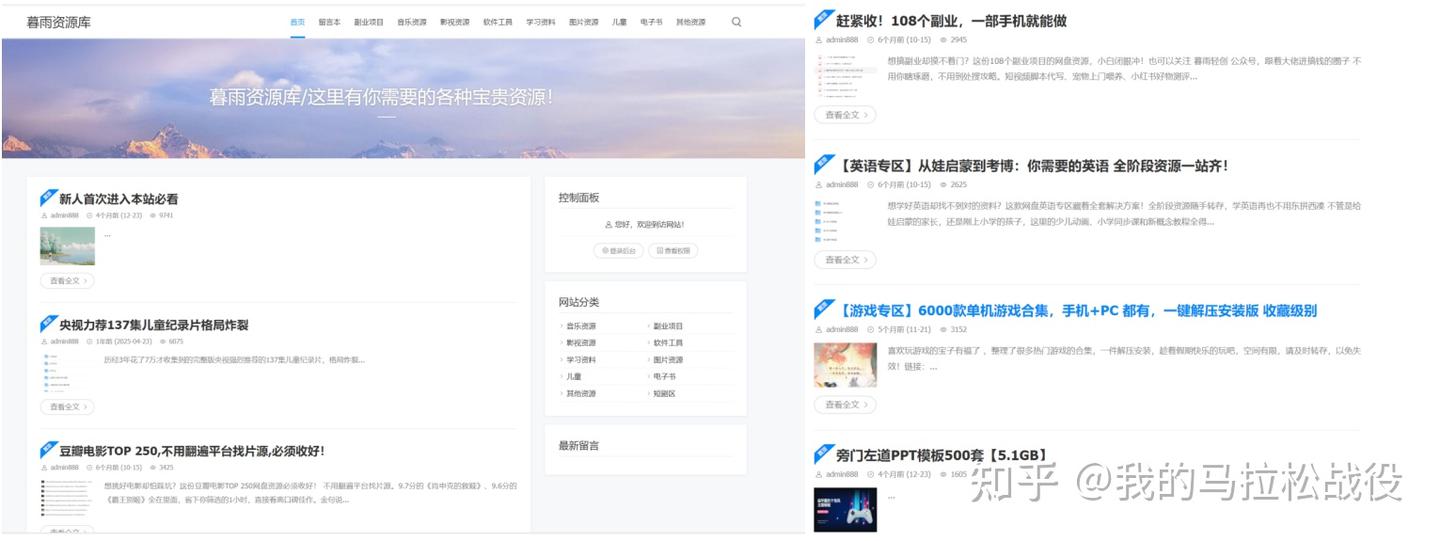This screenshot has width=1440, height=541.
Task: Click the 查看权限 button in control panel
Action: pyautogui.click(x=673, y=251)
